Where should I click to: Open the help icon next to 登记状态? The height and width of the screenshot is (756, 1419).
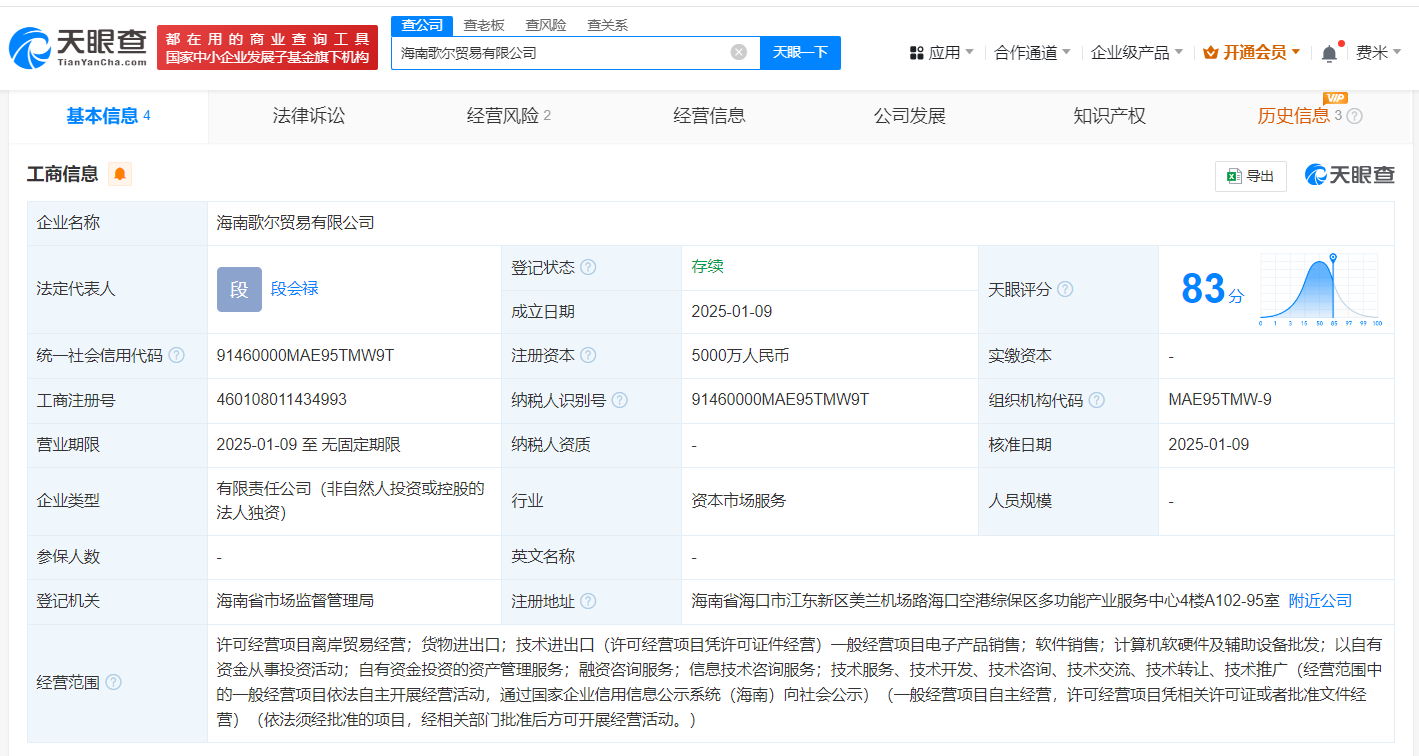pyautogui.click(x=589, y=266)
